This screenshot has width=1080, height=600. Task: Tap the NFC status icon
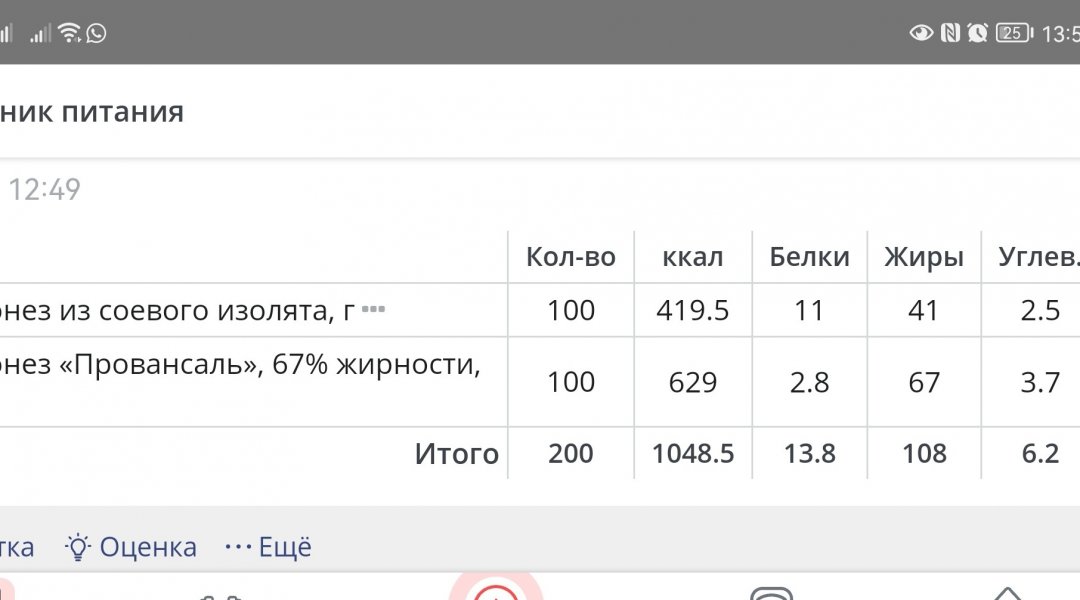click(950, 33)
